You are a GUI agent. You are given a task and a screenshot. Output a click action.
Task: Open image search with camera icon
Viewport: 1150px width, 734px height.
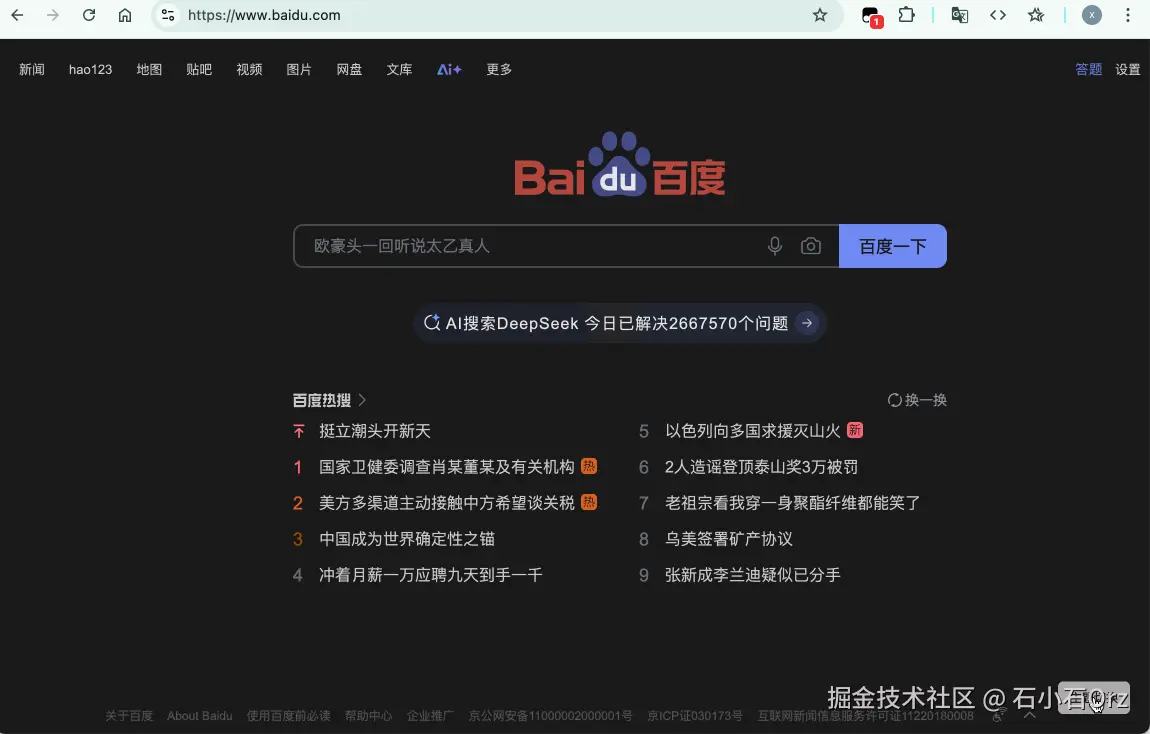(810, 246)
